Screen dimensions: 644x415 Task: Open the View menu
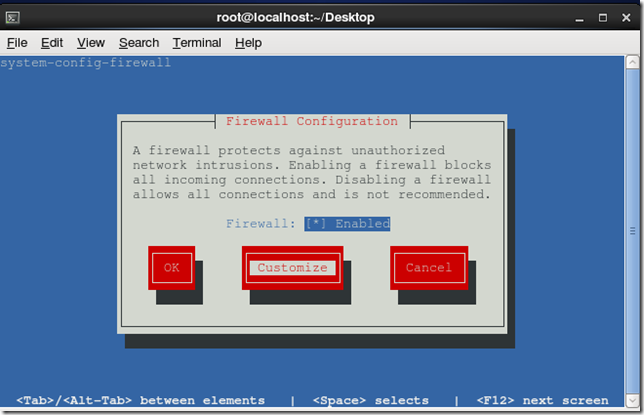(91, 43)
